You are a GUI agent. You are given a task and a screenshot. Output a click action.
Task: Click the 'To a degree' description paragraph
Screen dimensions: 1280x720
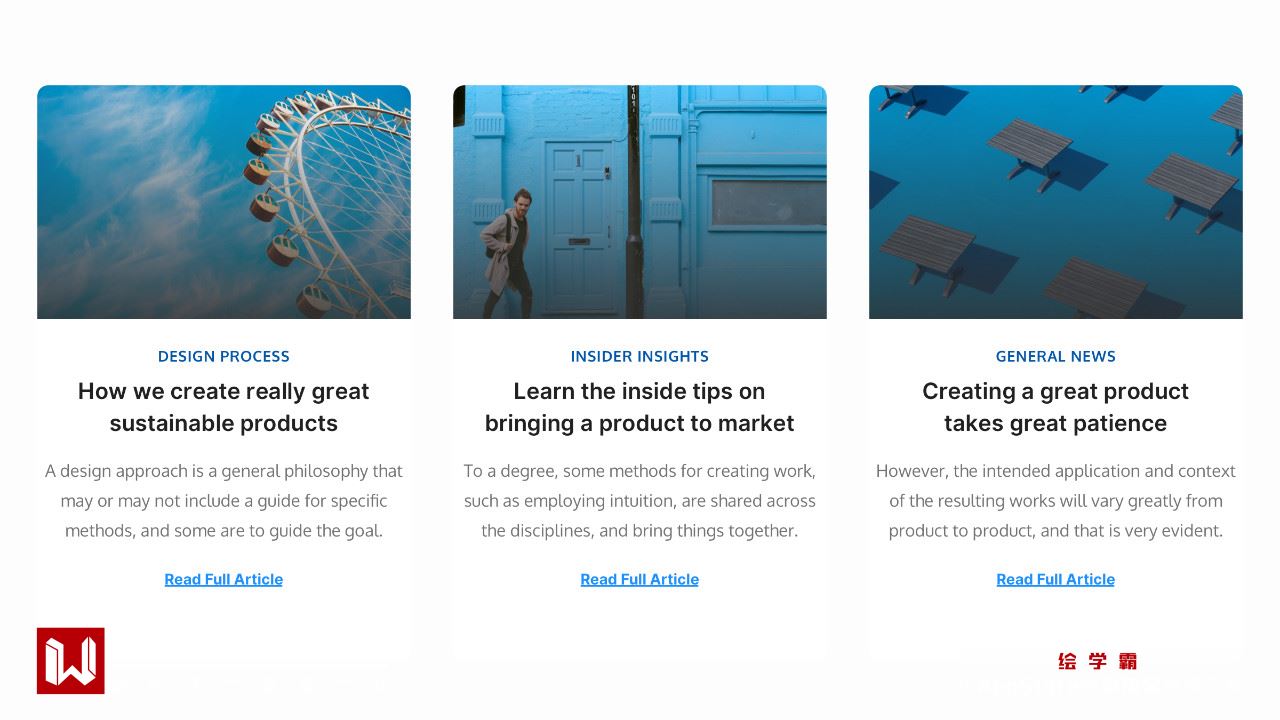point(640,500)
